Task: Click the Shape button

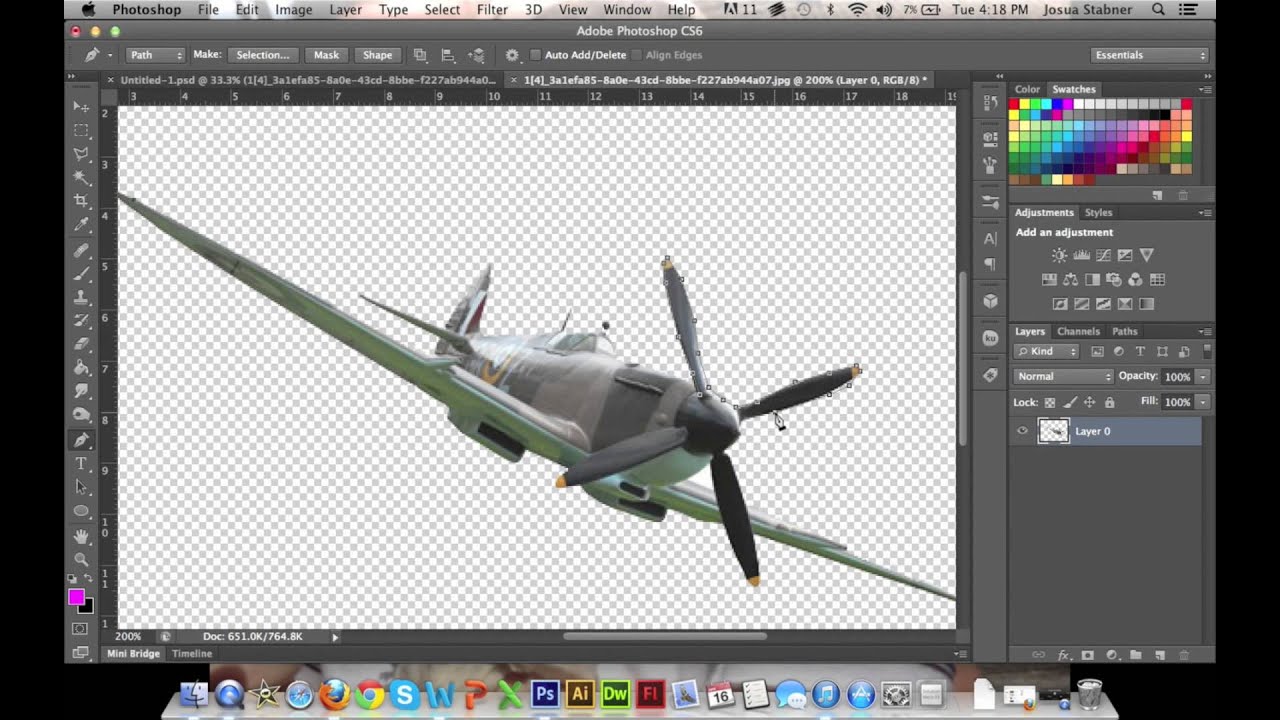Action: point(377,55)
